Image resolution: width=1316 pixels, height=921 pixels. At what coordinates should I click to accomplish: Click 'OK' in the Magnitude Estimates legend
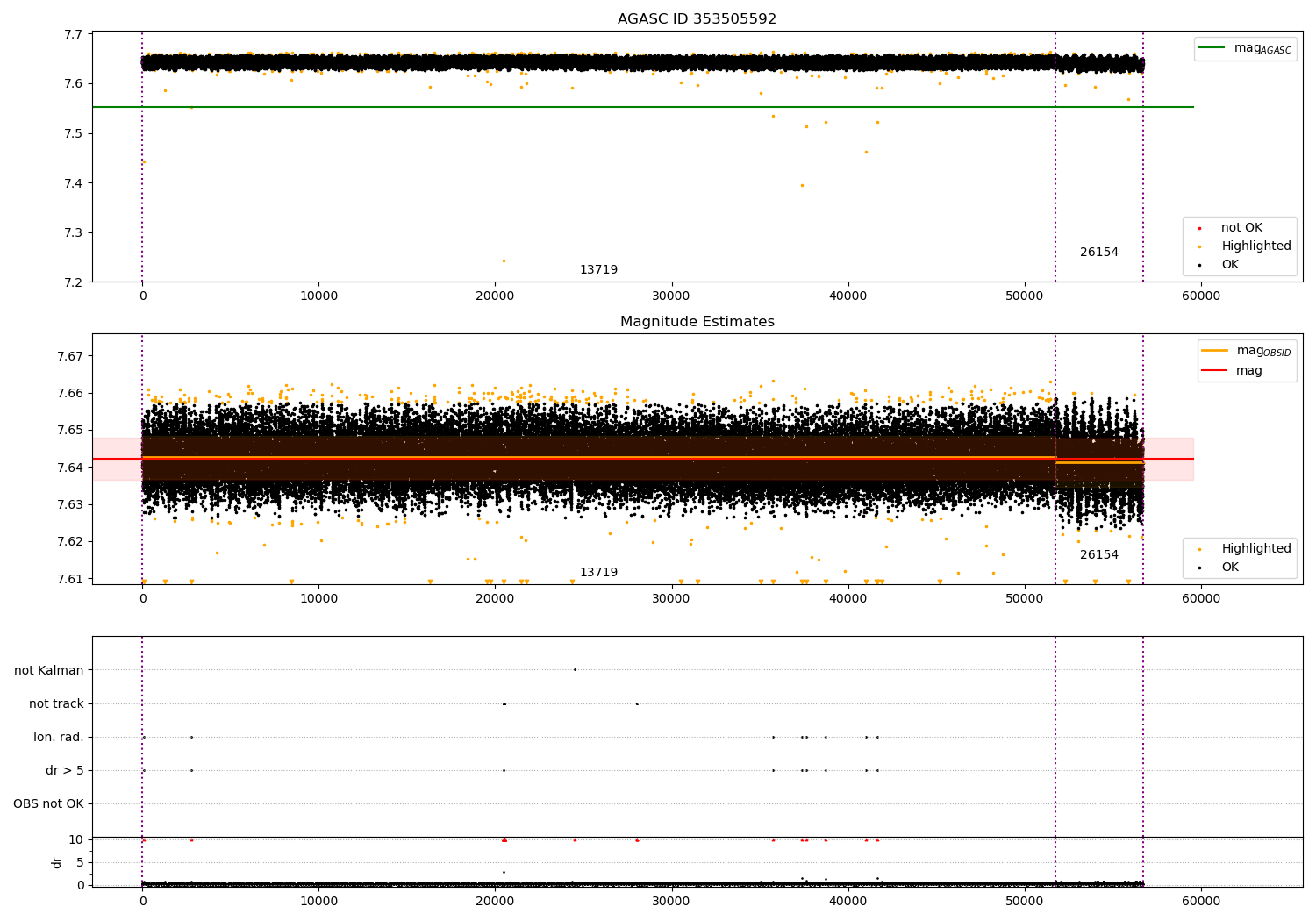click(1229, 568)
